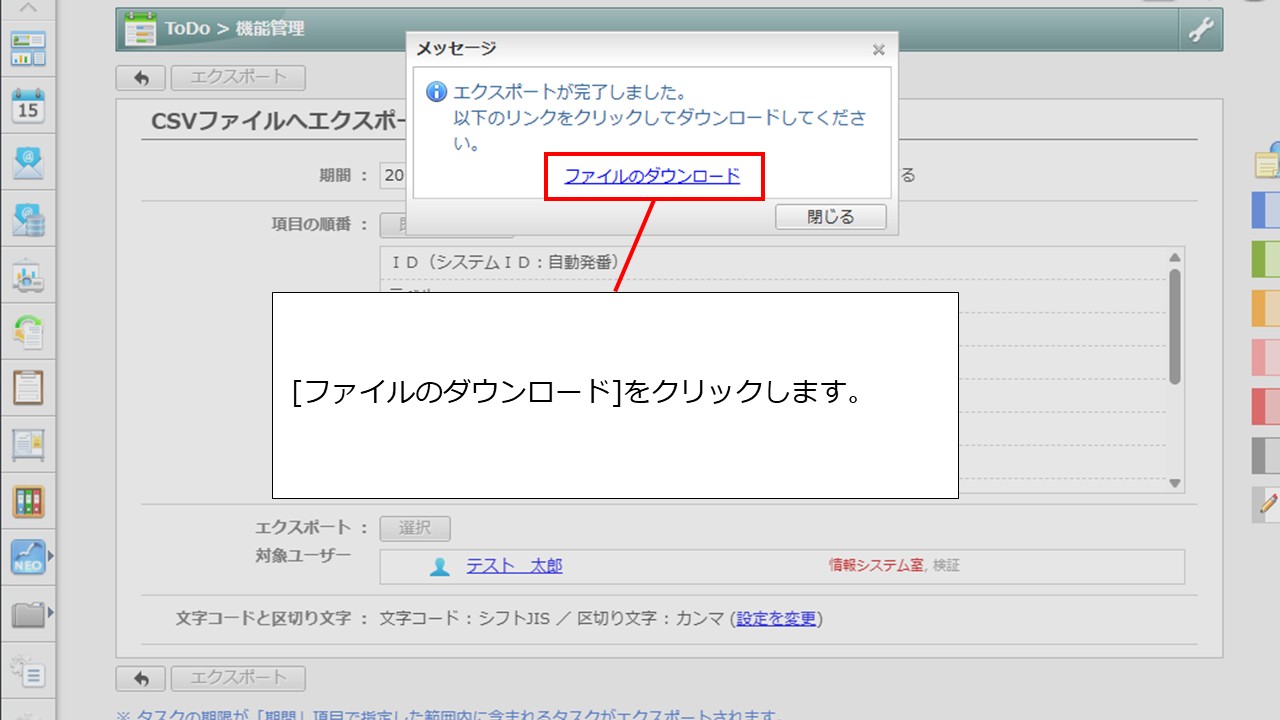Click the 期間 date input field
The image size is (1280, 720).
click(393, 175)
